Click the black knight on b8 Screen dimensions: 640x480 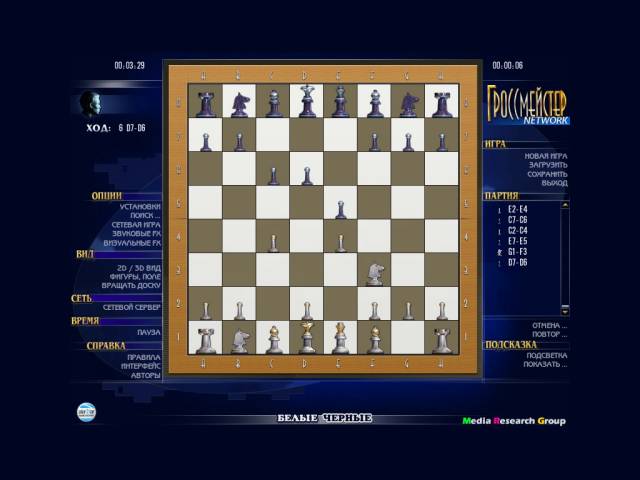pos(240,103)
